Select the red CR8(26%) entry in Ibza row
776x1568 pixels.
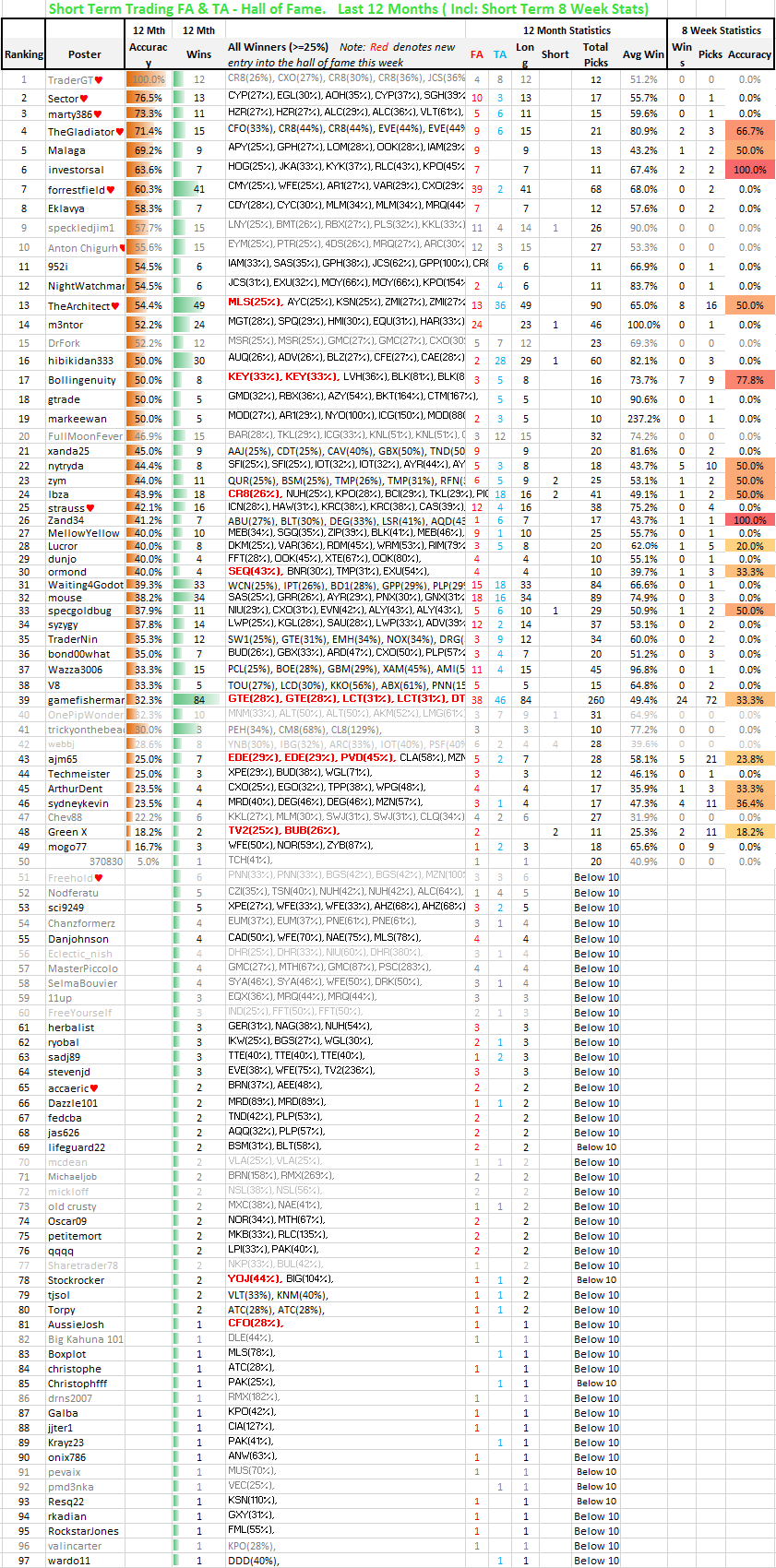pyautogui.click(x=255, y=493)
